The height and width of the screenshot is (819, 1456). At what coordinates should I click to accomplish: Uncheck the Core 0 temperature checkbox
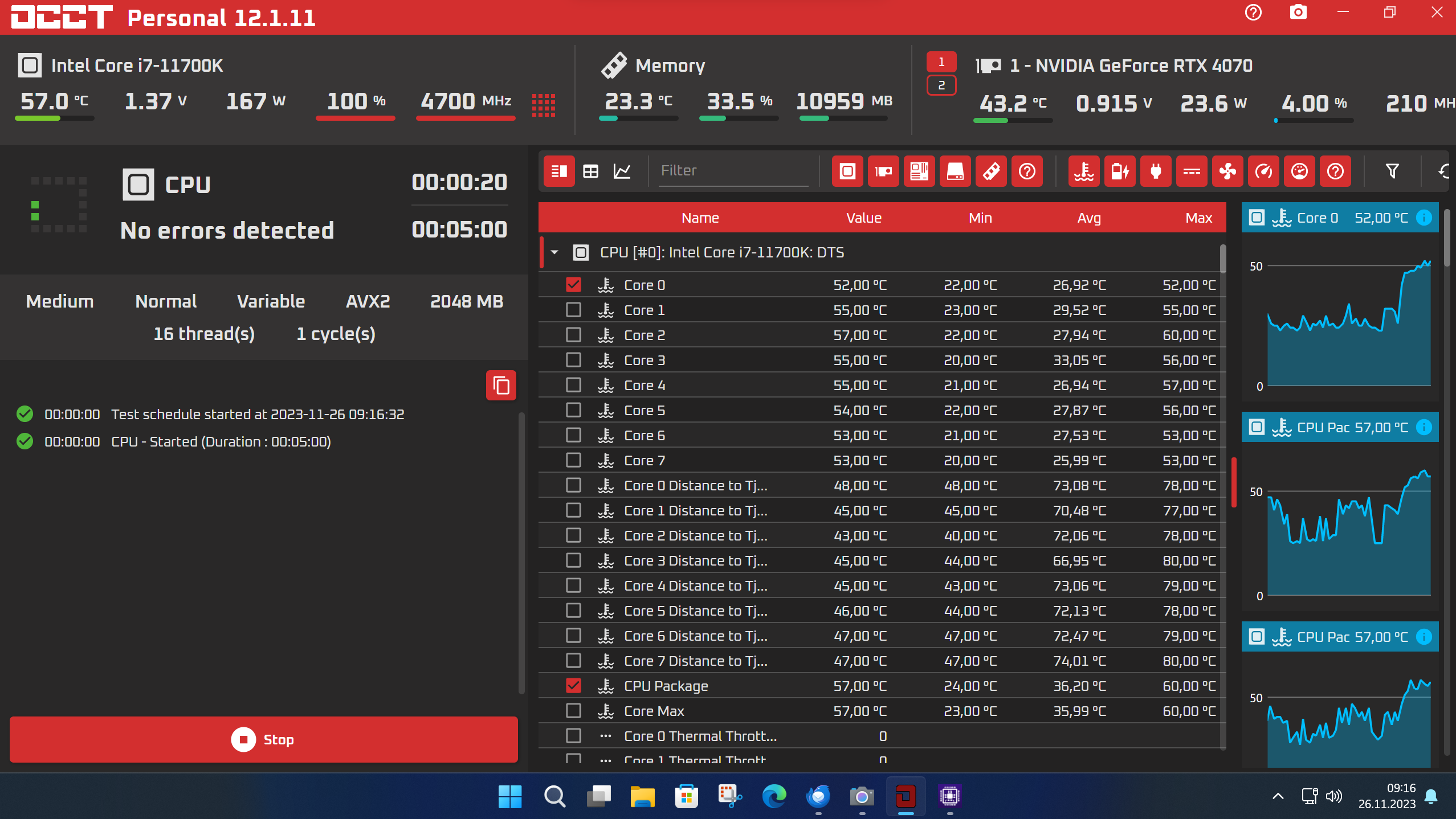click(x=573, y=285)
